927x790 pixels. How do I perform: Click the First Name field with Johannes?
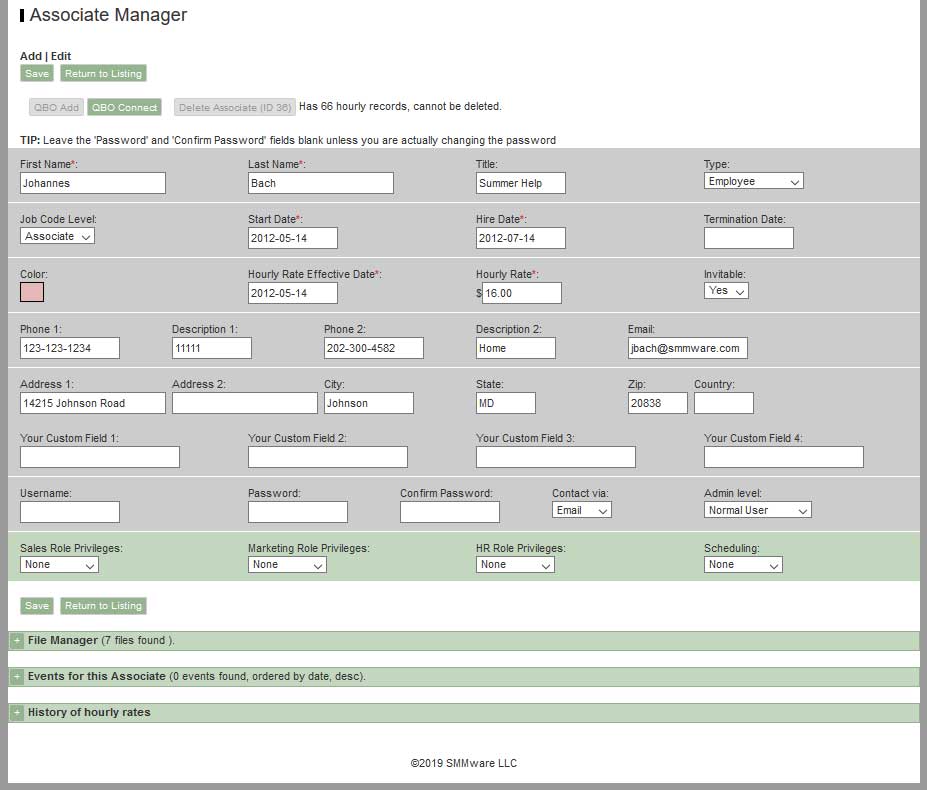pyautogui.click(x=93, y=183)
